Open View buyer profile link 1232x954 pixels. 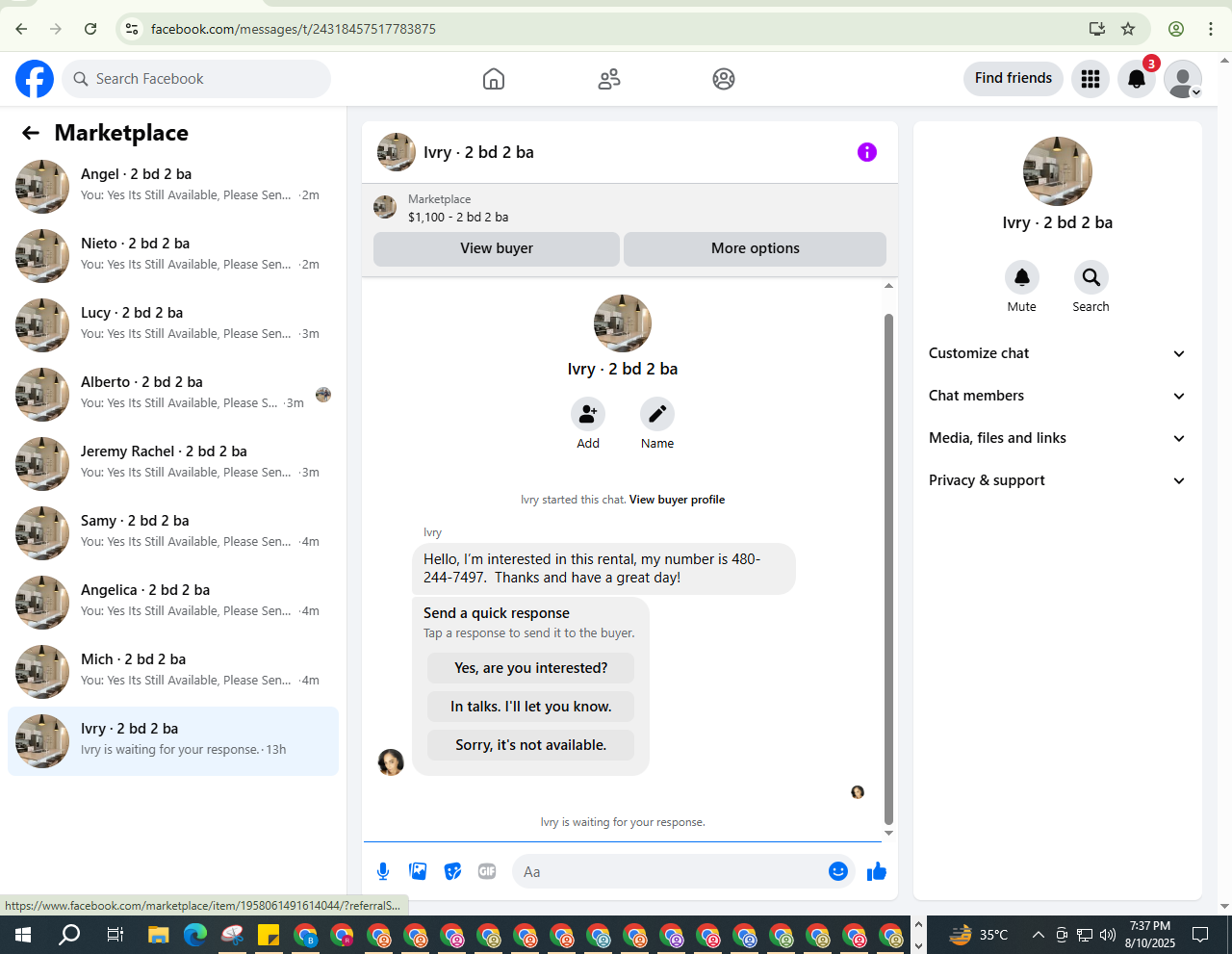[677, 500]
